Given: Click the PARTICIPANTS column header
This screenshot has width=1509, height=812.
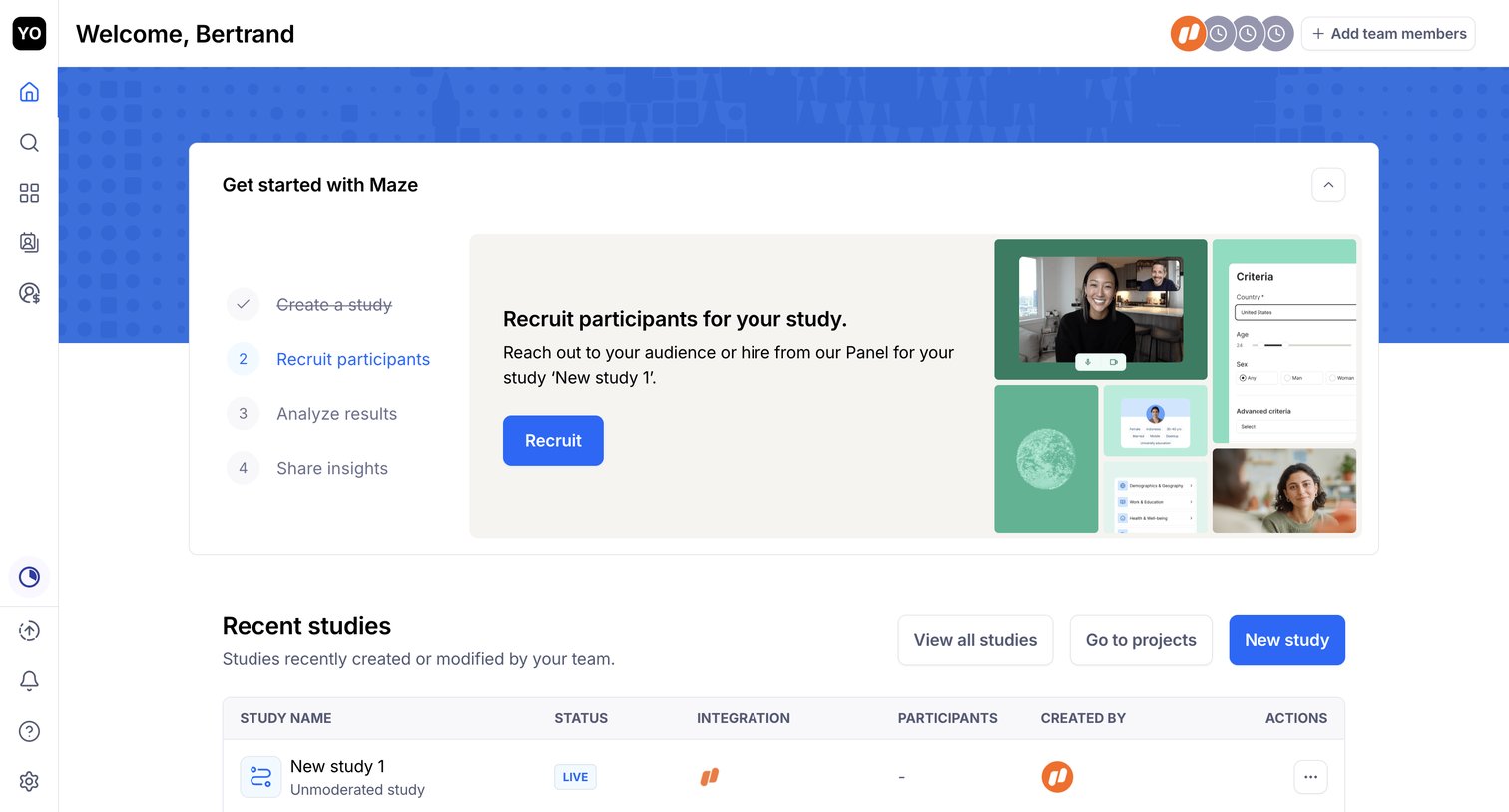Looking at the screenshot, I should pyautogui.click(x=948, y=718).
